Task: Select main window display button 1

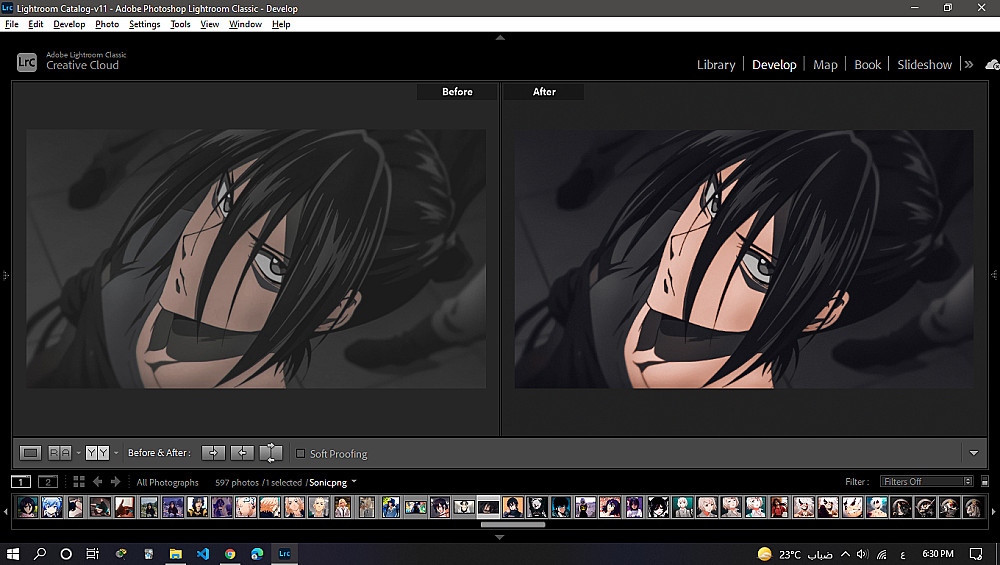Action: (x=21, y=482)
